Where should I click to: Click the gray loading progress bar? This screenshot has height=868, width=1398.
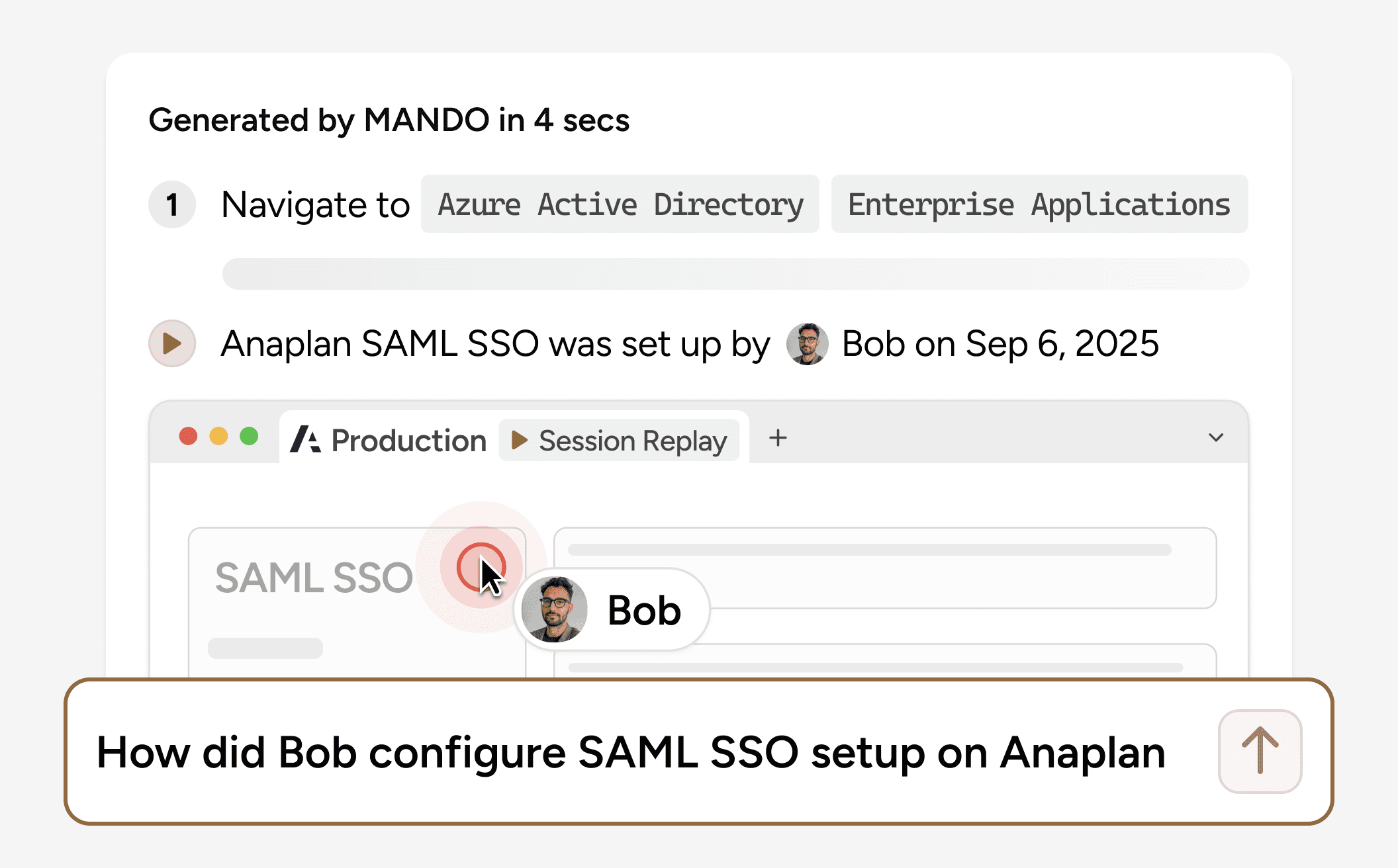[x=735, y=274]
